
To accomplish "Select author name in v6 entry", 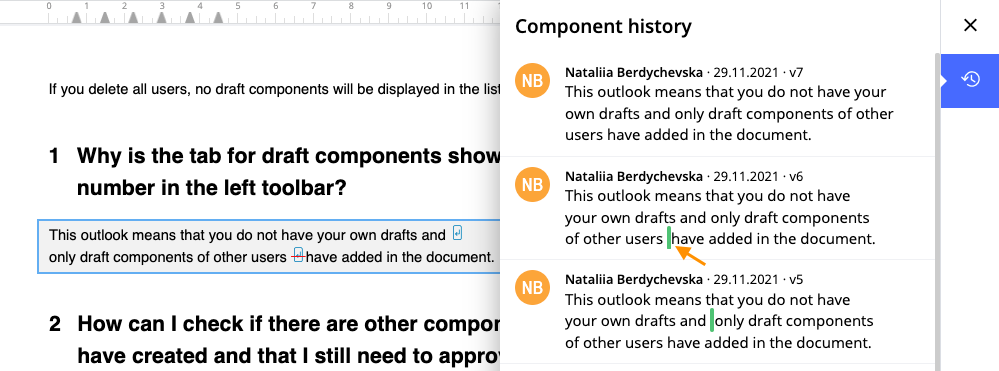I will [x=633, y=176].
